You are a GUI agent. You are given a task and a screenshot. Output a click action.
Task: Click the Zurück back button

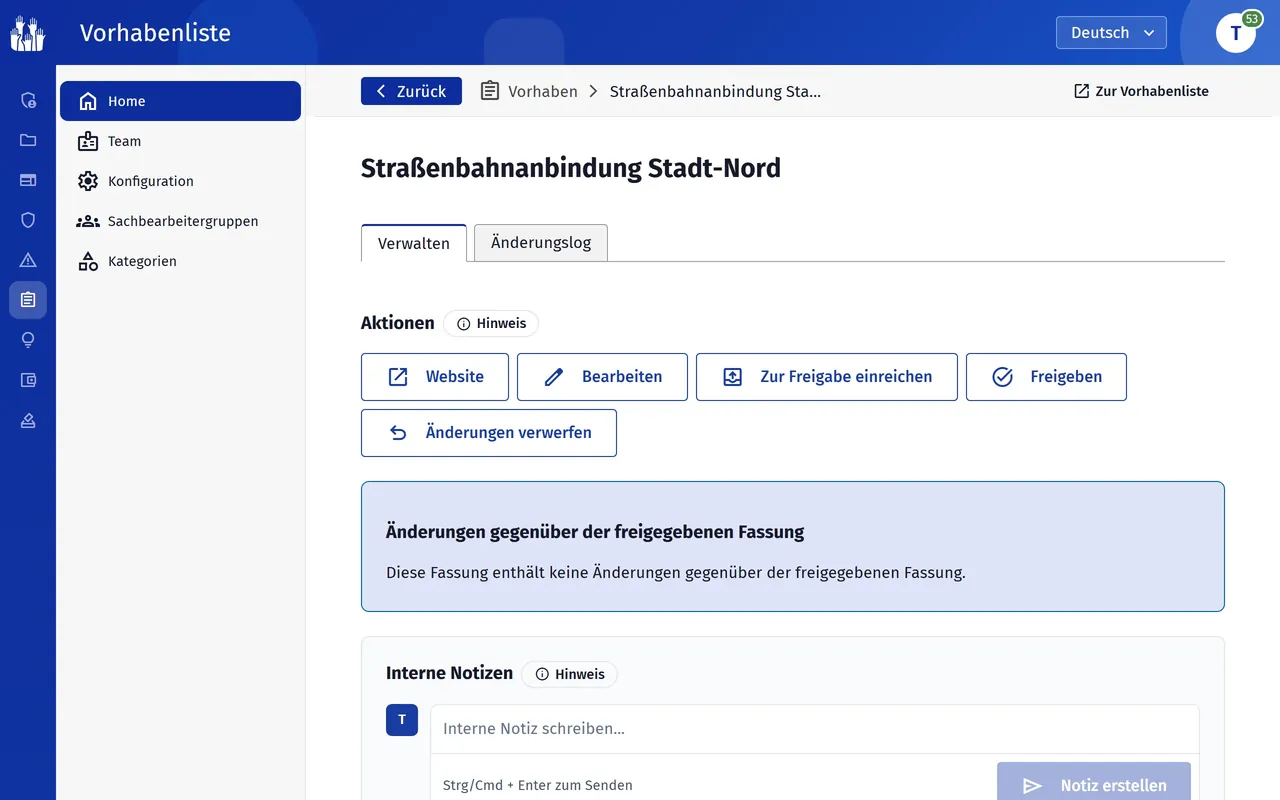click(411, 91)
